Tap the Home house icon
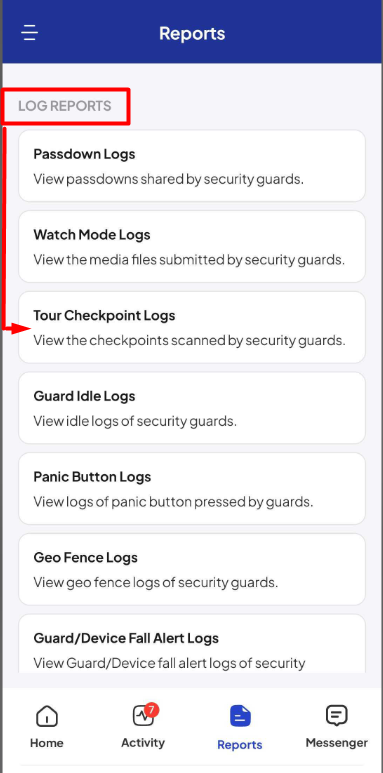383x773 pixels. [x=47, y=715]
